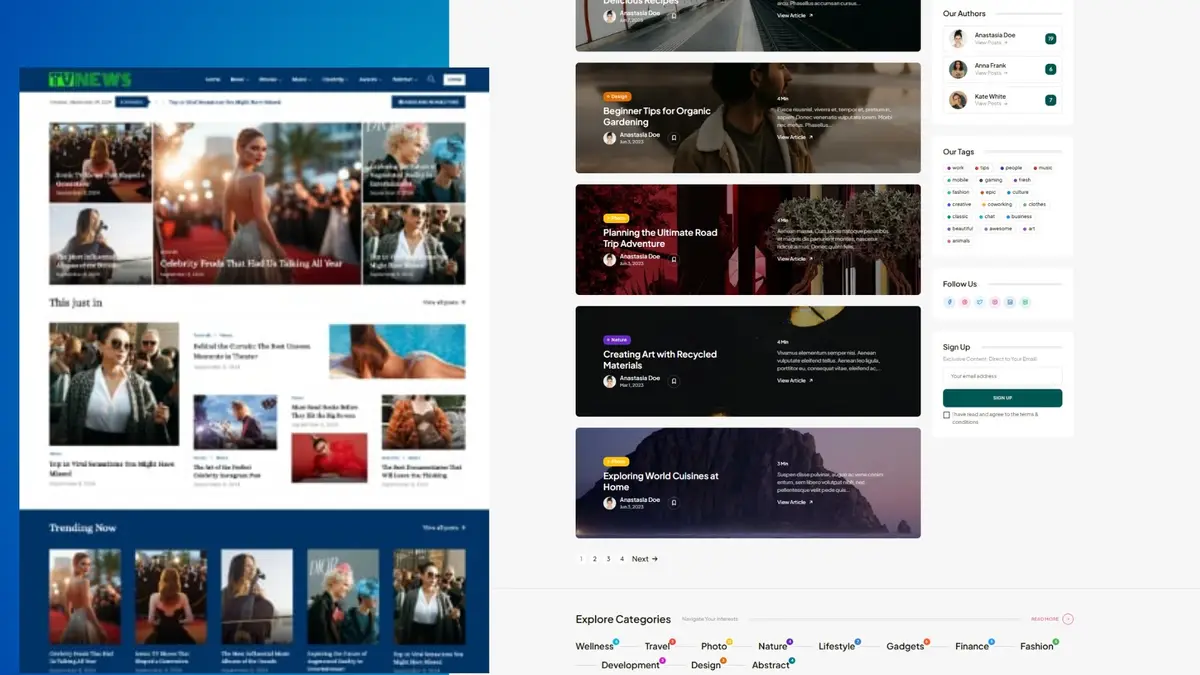Open 'Celebrity Feuds That Had Us Talking All Year' hero image
The image size is (1200, 675).
click(x=257, y=204)
